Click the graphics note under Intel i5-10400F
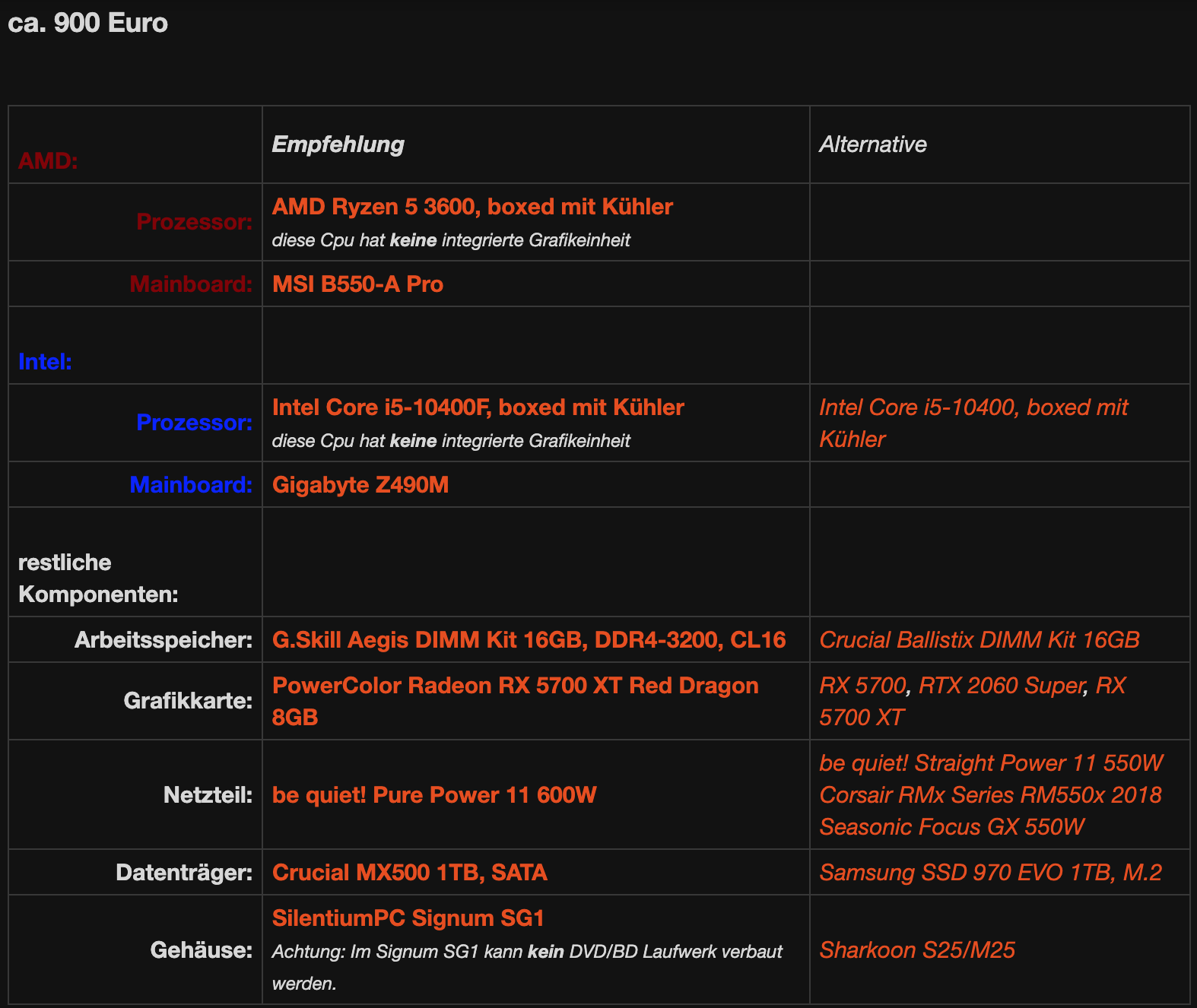The image size is (1197, 1008). click(451, 441)
